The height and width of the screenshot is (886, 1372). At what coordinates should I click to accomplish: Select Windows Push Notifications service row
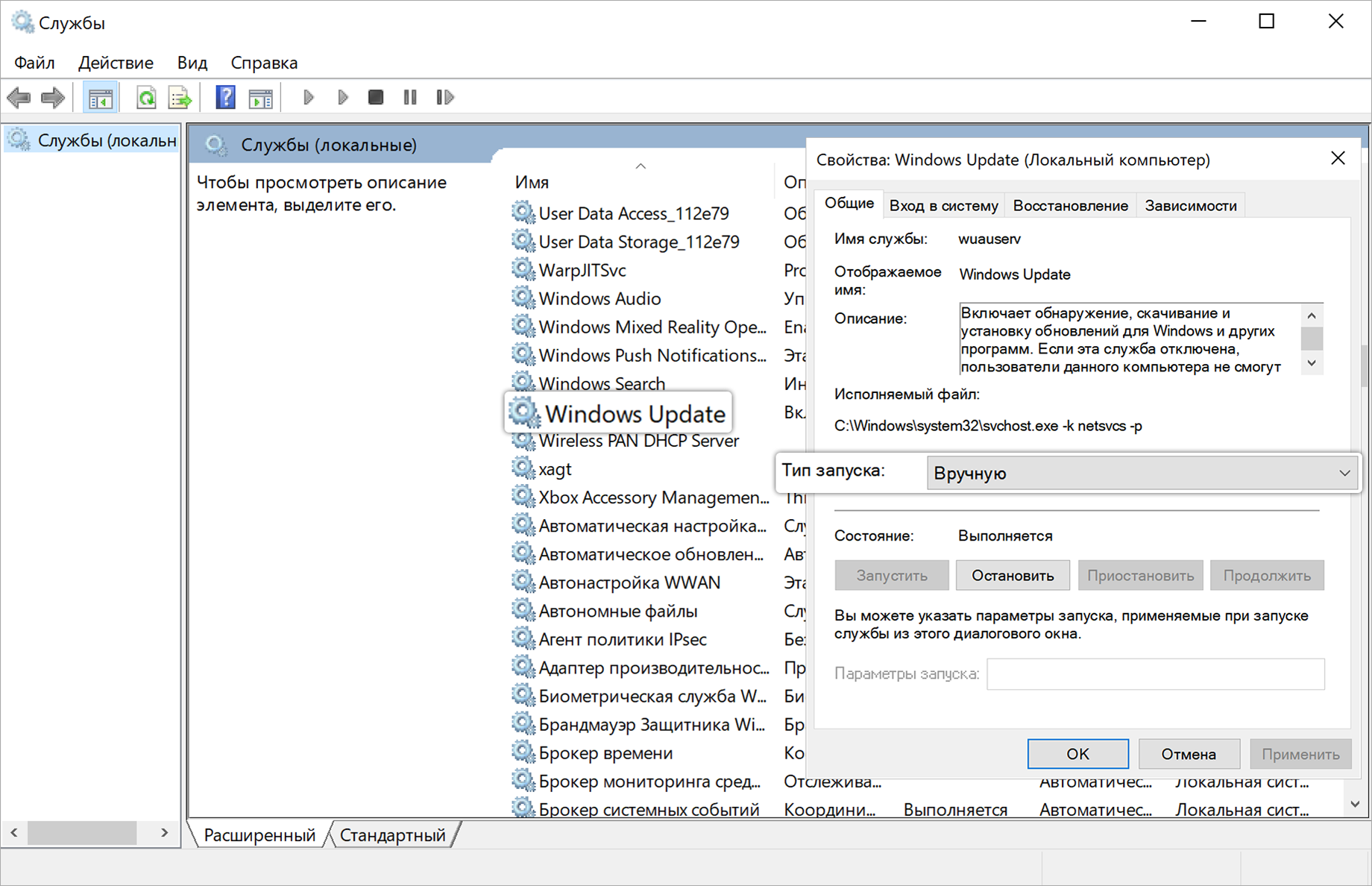[x=652, y=355]
